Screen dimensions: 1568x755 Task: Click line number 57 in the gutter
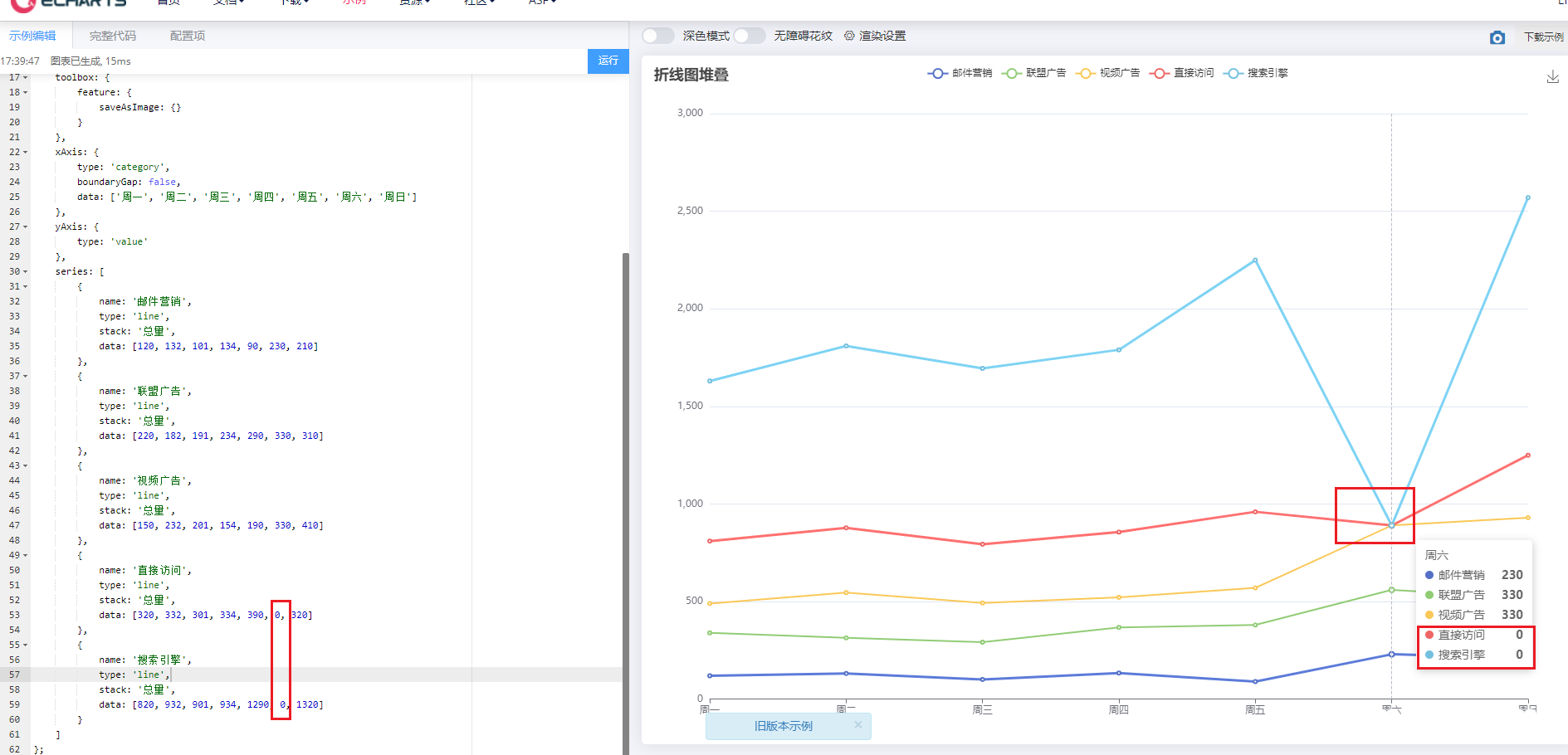click(14, 675)
